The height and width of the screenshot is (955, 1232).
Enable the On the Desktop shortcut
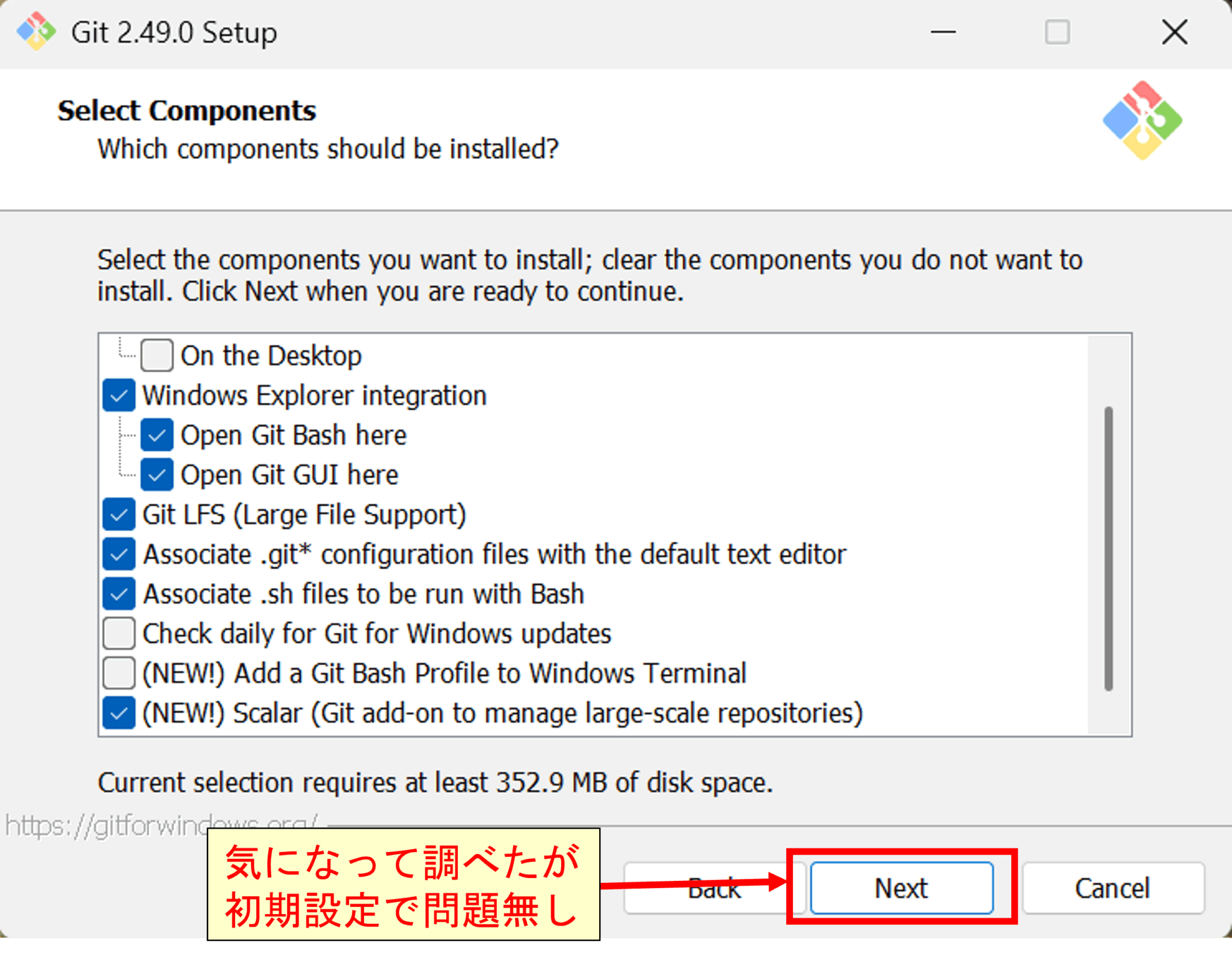[156, 355]
